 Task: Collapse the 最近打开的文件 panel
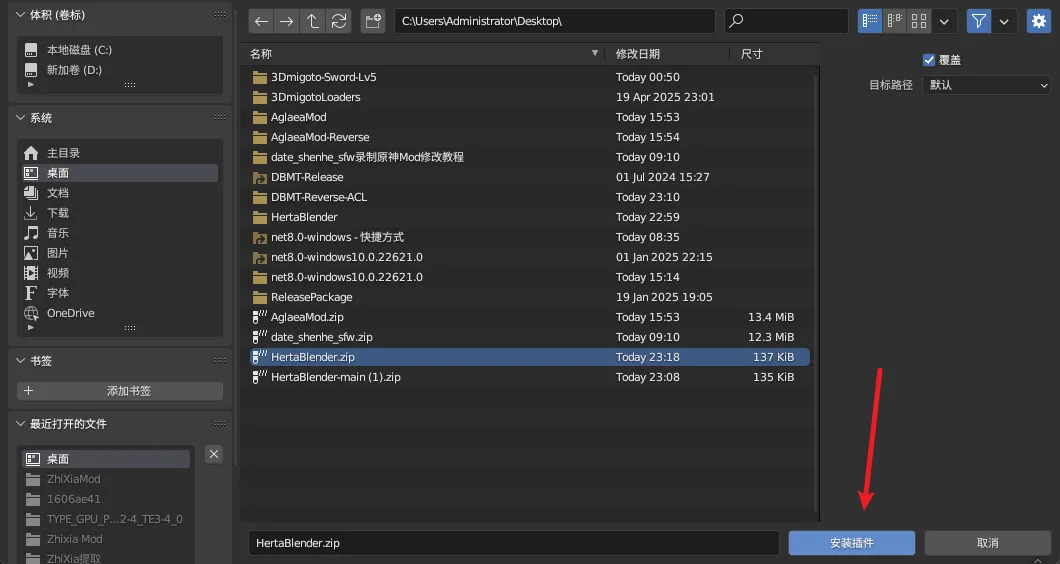[20, 423]
